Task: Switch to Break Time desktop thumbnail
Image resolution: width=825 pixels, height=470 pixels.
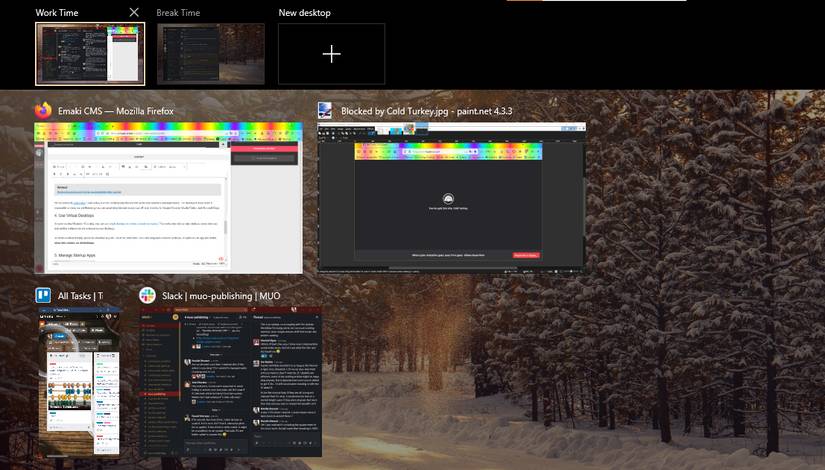Action: (x=210, y=54)
